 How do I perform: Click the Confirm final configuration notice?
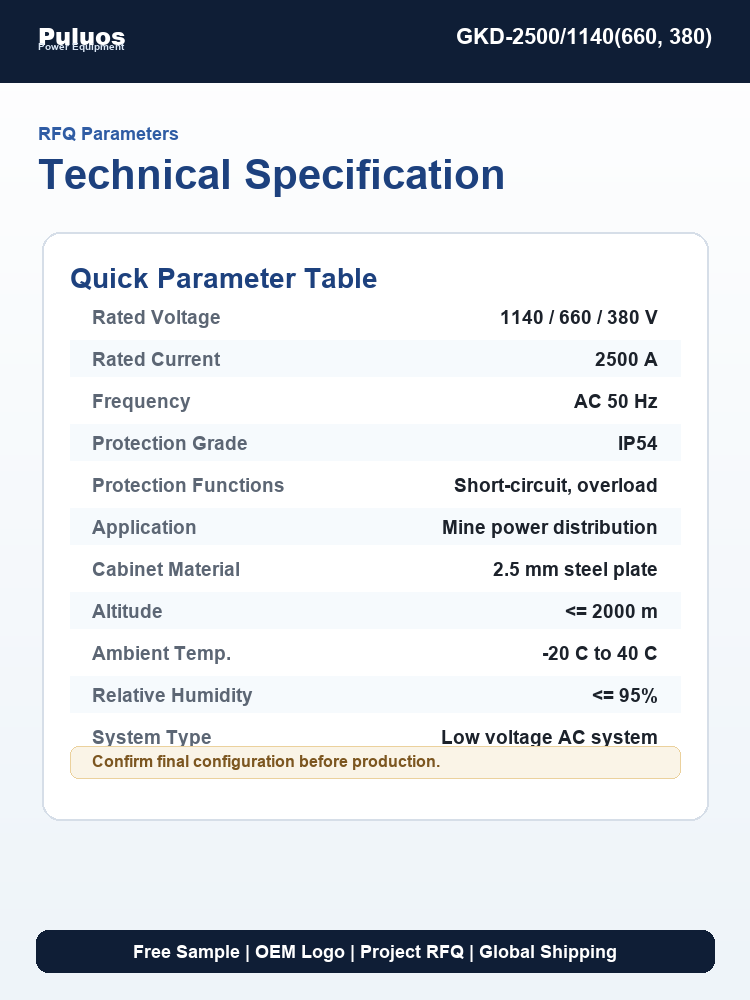376,762
